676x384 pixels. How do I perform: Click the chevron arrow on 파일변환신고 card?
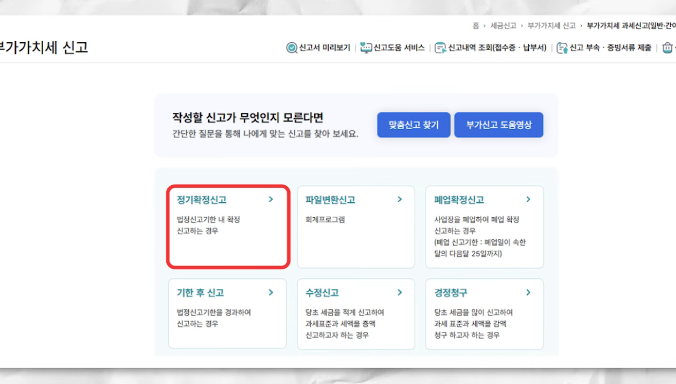pos(400,199)
